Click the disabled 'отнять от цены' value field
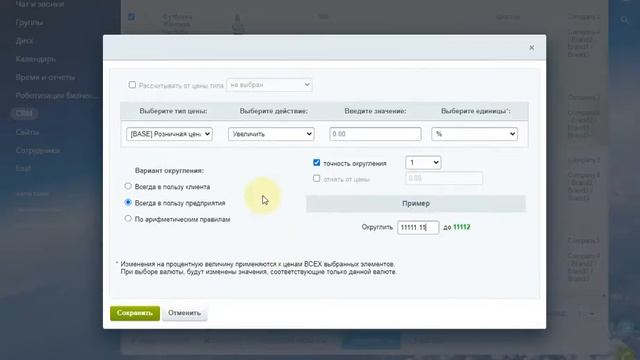Viewport: 640px width, 360px height. pos(444,178)
